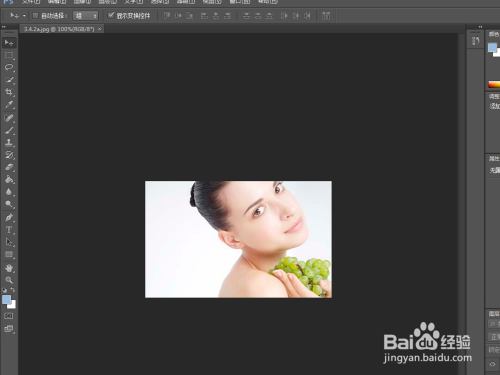This screenshot has height=375, width=500.
Task: Select the Lasso tool in toolbox
Action: click(9, 67)
